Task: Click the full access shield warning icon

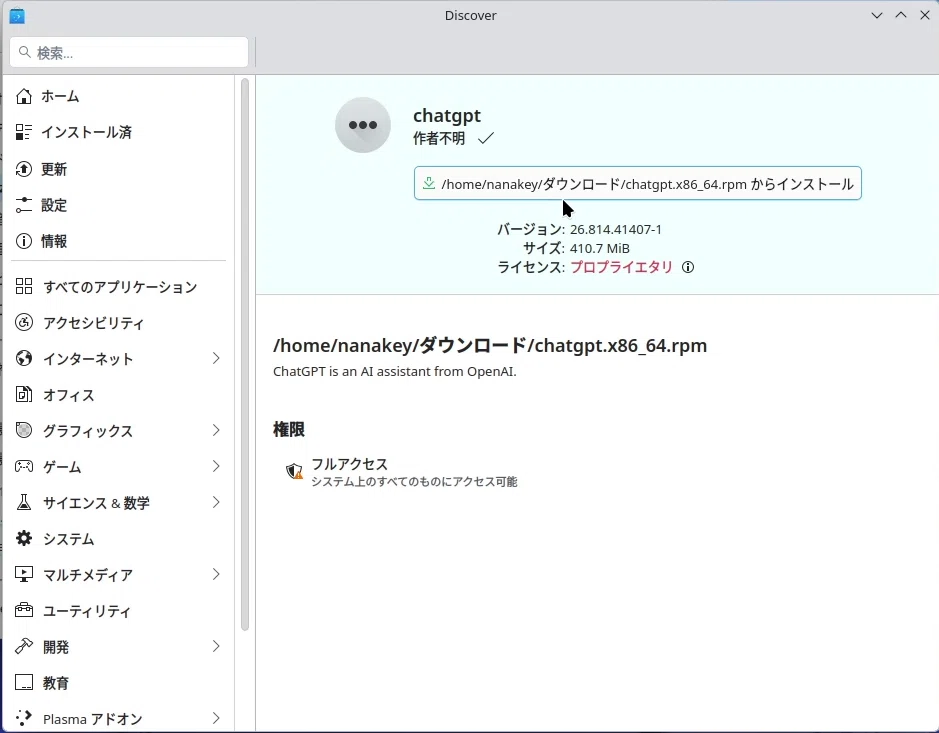Action: 294,471
